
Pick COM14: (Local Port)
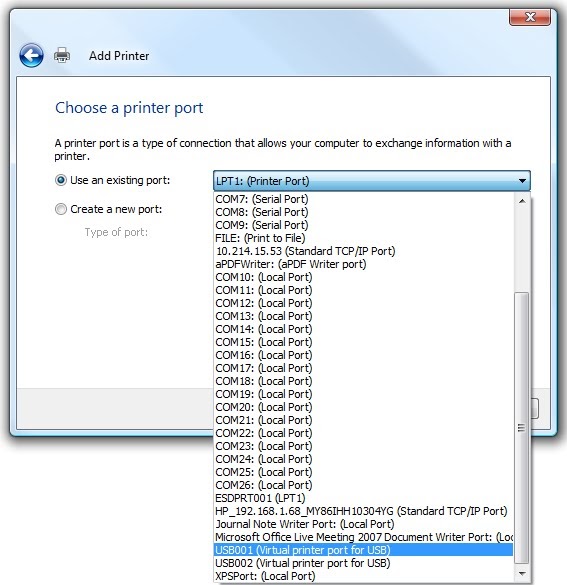click(x=364, y=329)
